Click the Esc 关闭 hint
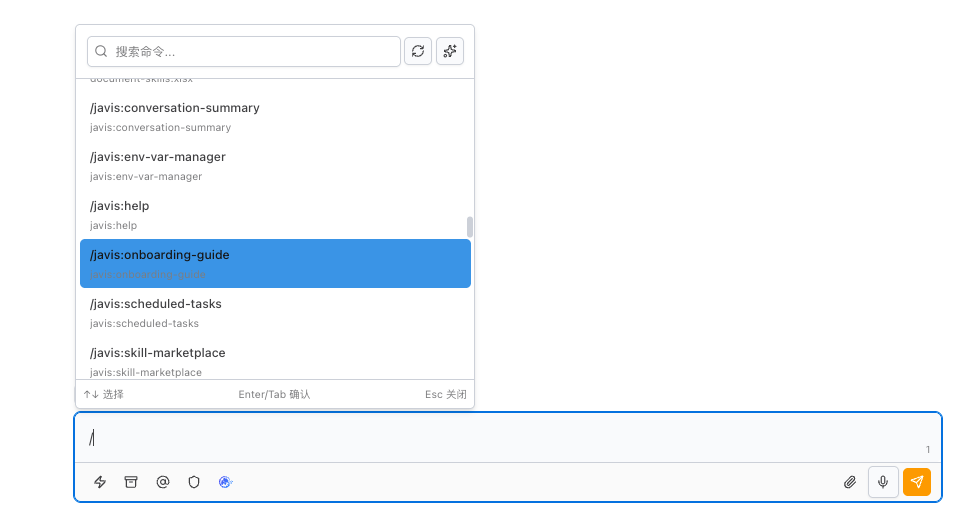 click(x=445, y=395)
